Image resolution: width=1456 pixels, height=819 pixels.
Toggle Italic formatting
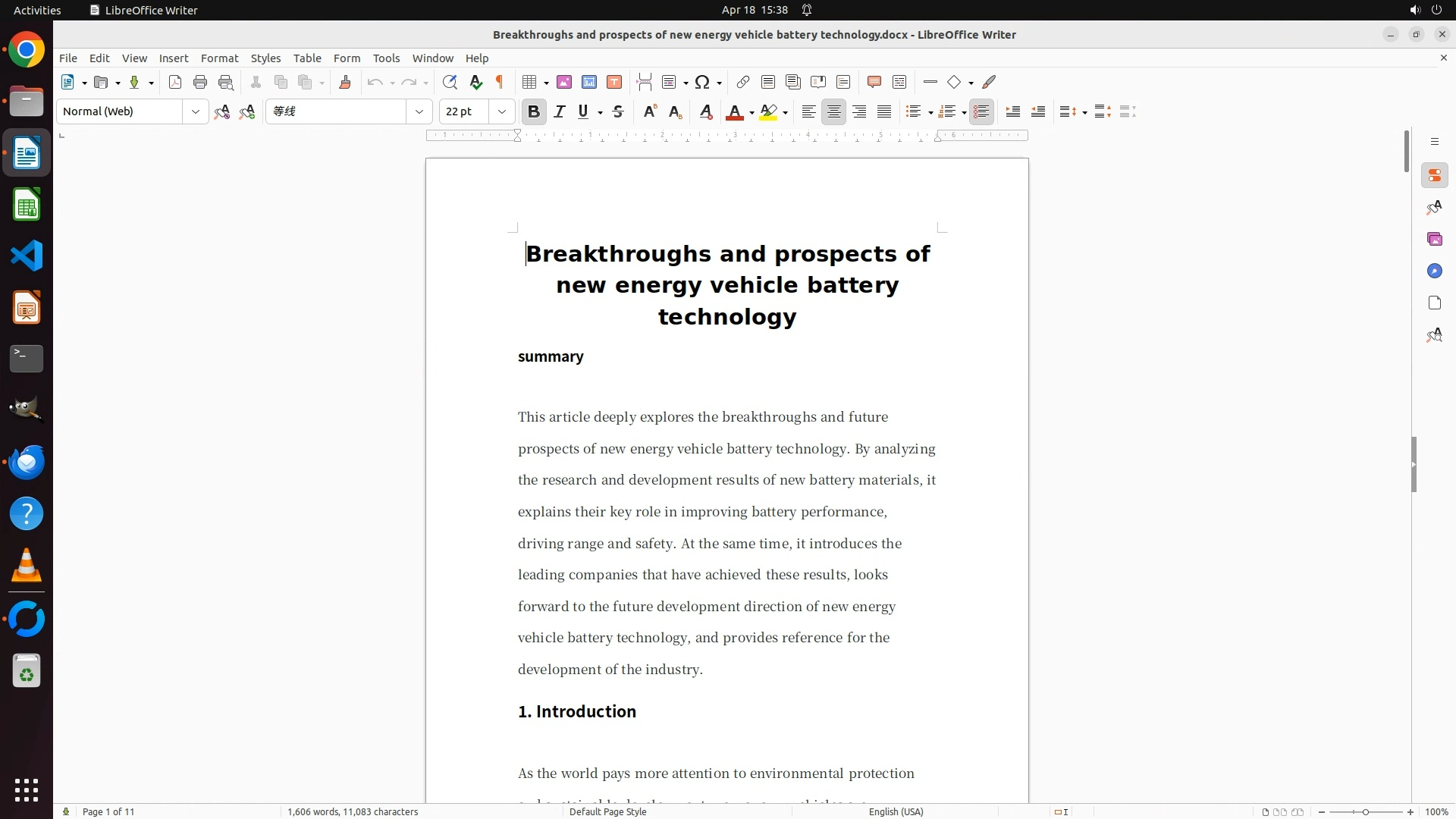click(560, 111)
